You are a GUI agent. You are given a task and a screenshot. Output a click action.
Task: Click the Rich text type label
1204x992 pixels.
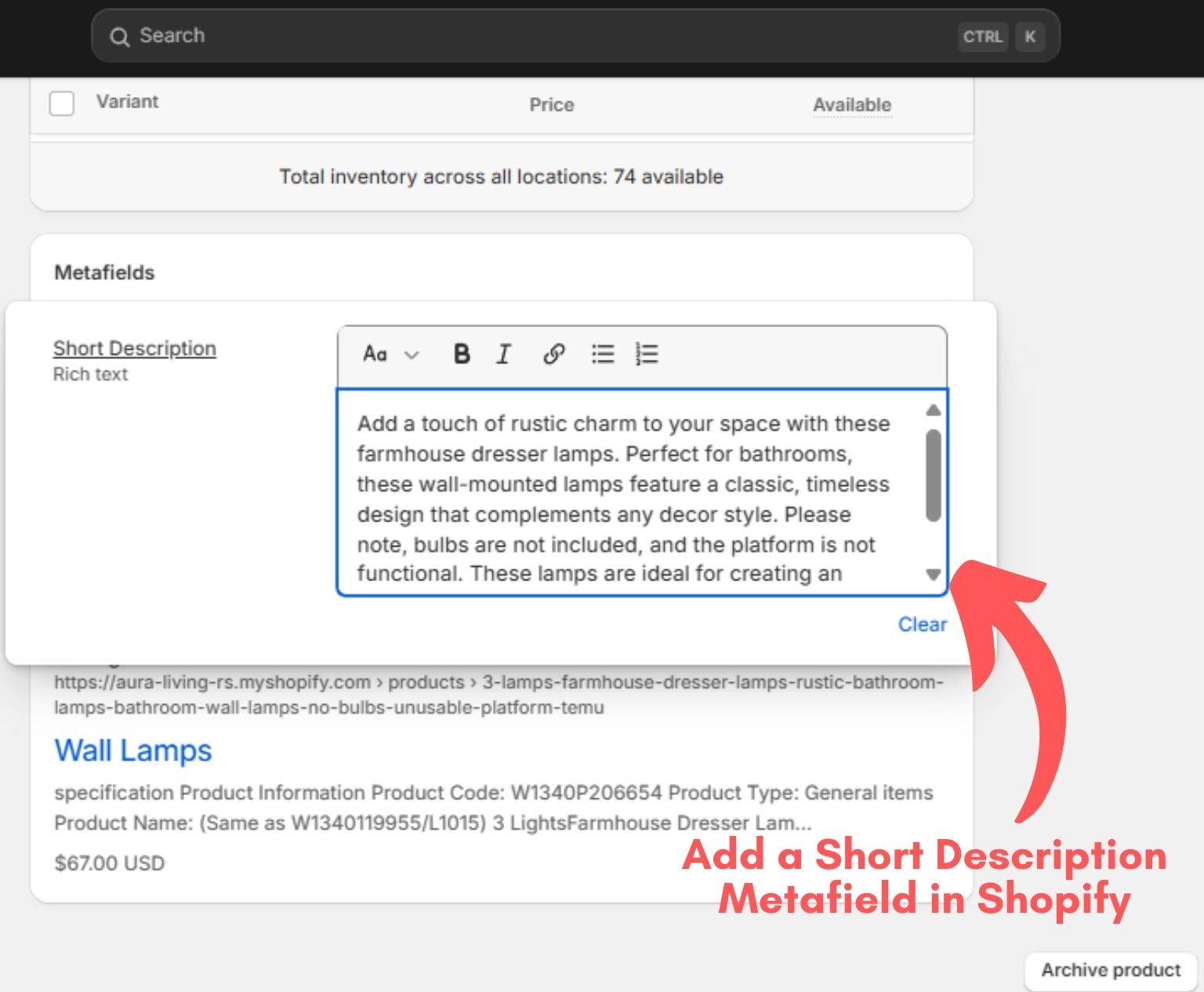click(x=90, y=374)
